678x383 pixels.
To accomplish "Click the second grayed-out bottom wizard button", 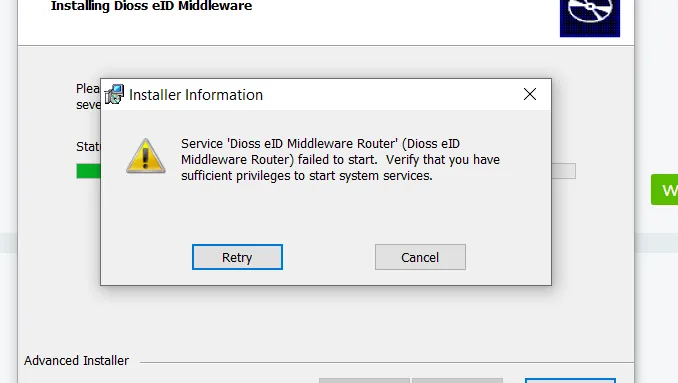I will 457,380.
